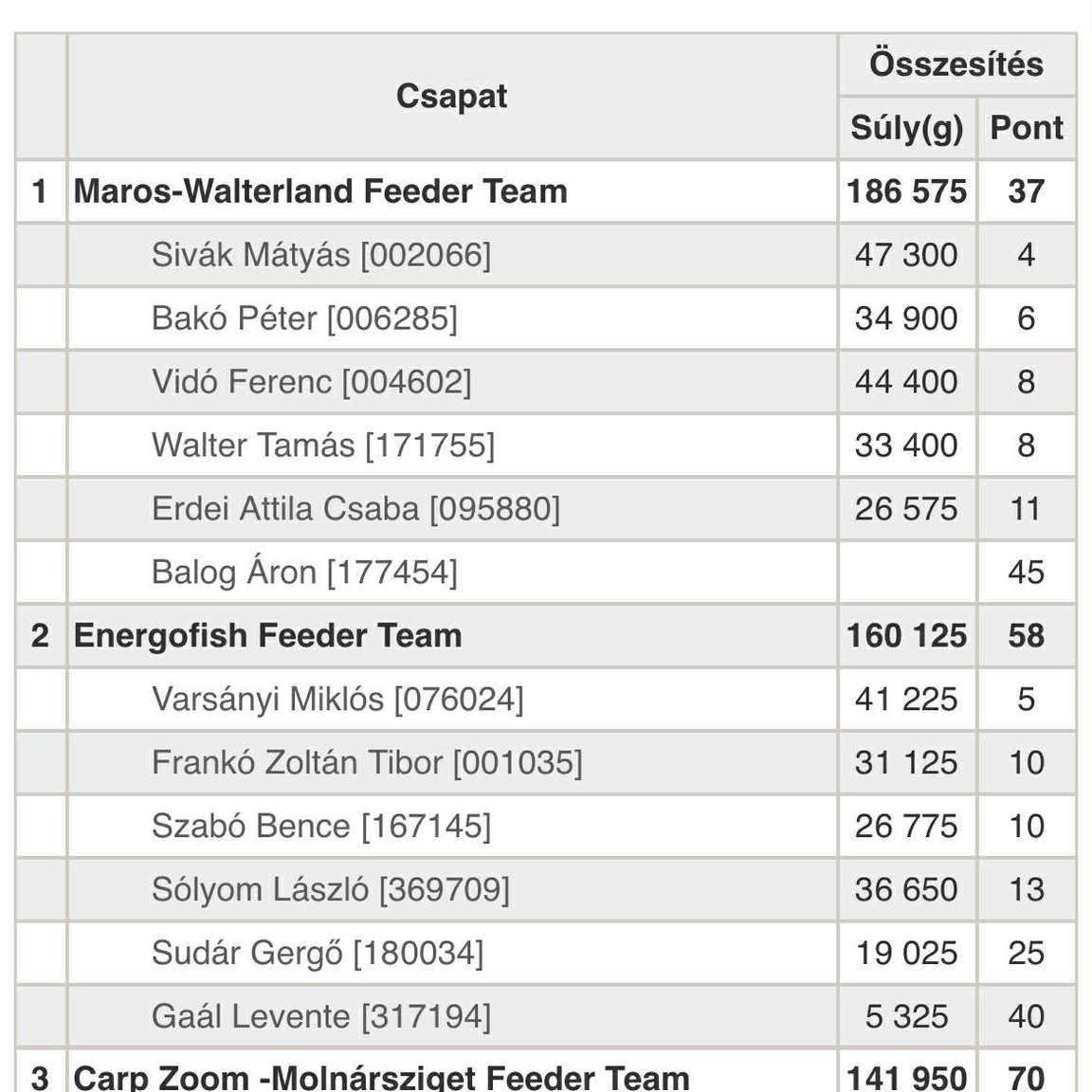
Task: Click Frankó Zoltán Tibor [001035] name
Action: click(367, 762)
